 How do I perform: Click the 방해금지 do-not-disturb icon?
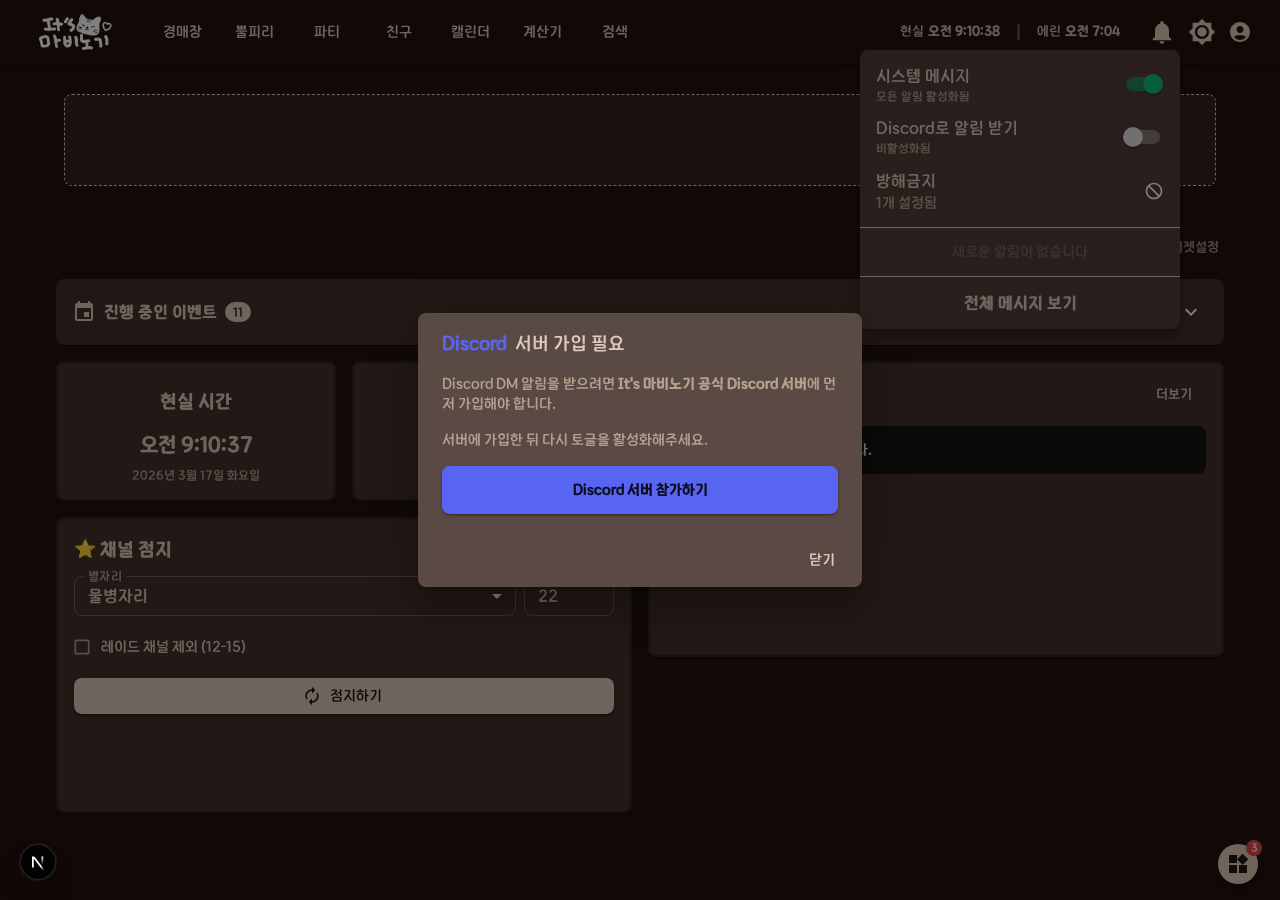[1154, 191]
